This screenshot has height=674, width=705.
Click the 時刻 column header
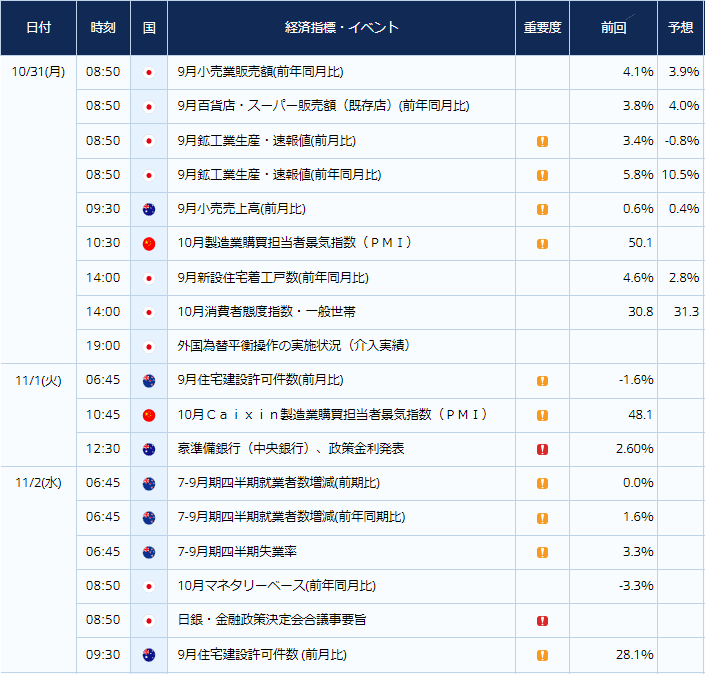(x=103, y=27)
